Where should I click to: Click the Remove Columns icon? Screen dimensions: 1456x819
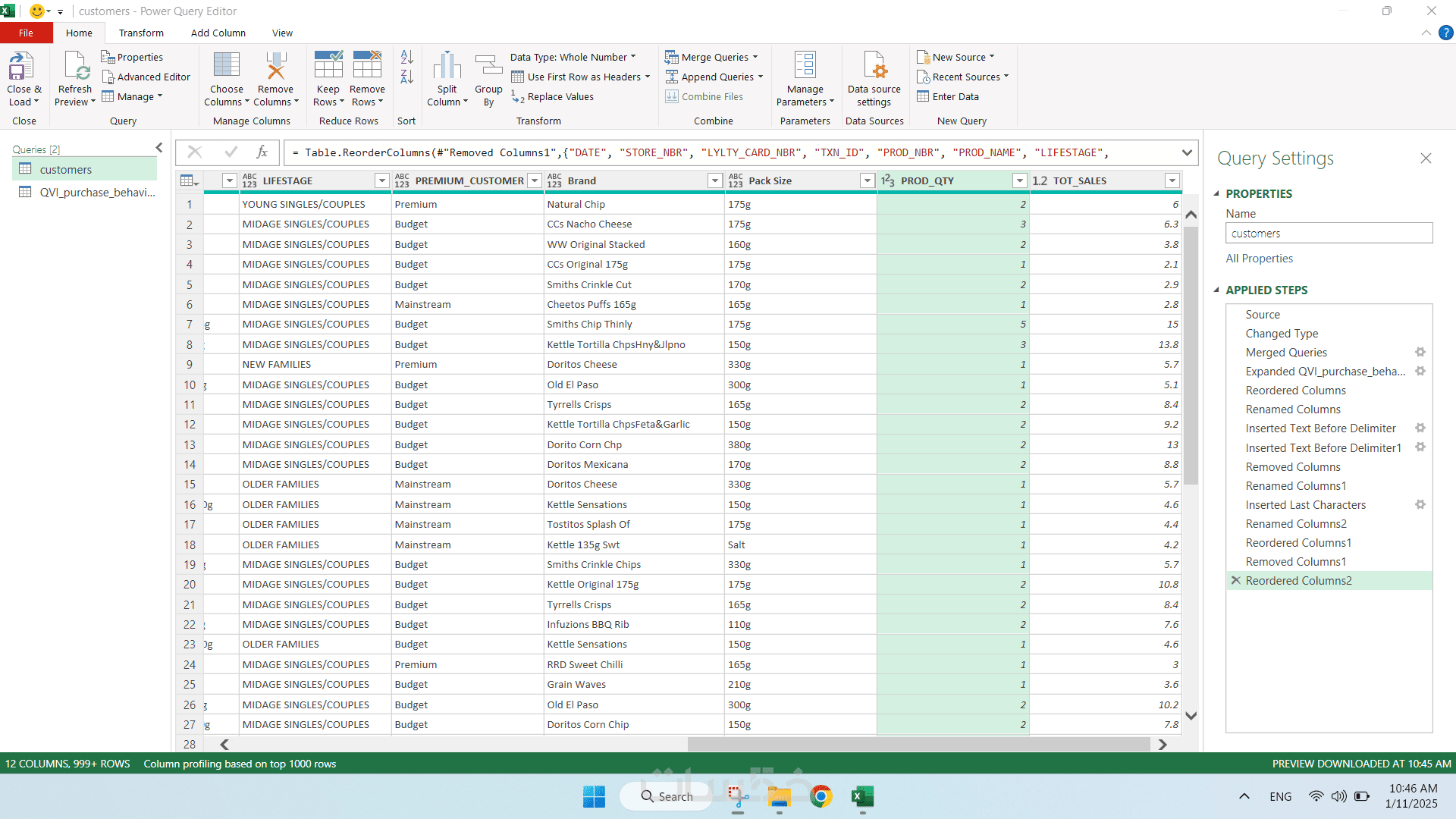[275, 67]
